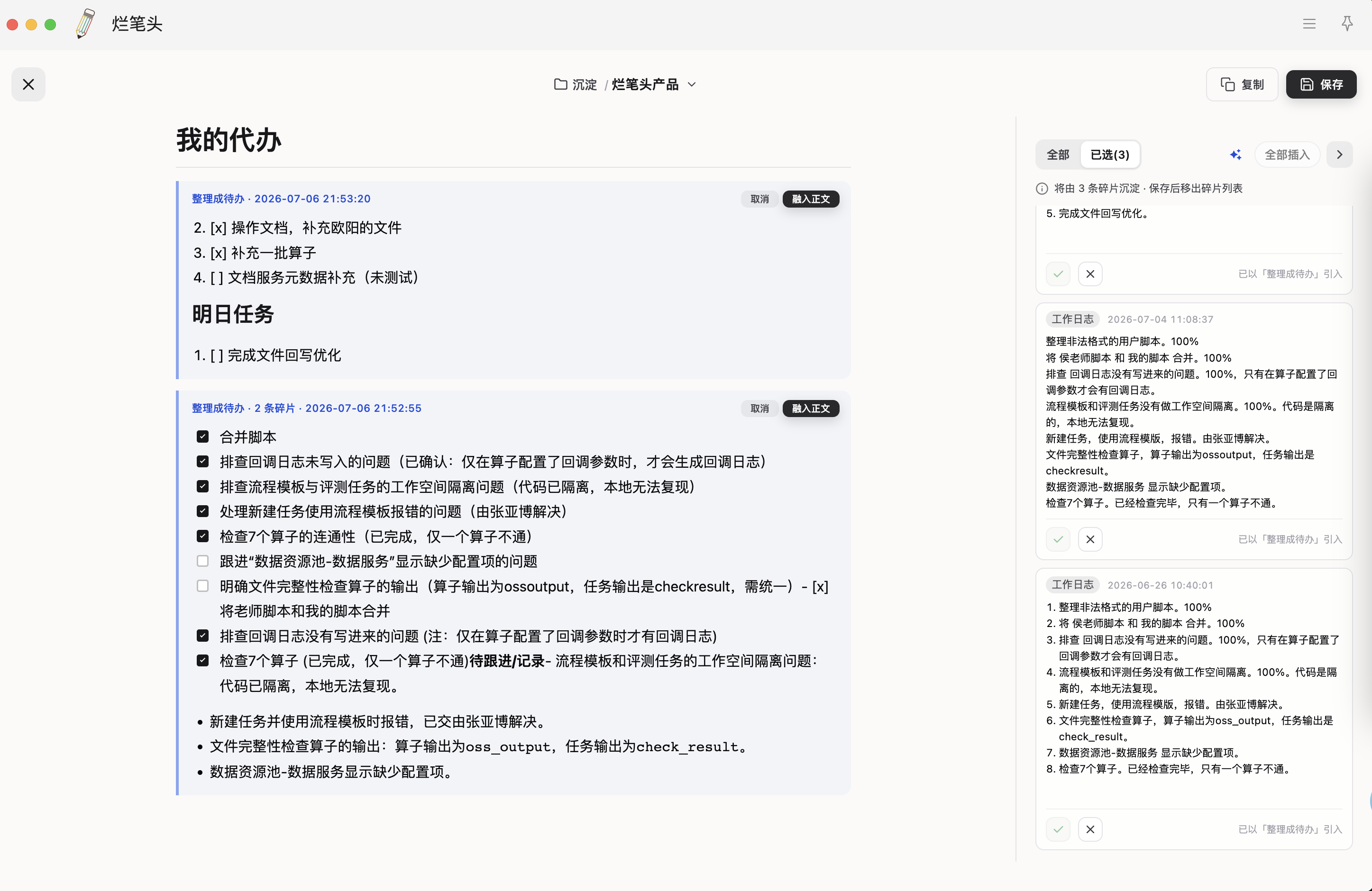Click the pencil app logo
This screenshot has height=891, width=1372.
[85, 24]
